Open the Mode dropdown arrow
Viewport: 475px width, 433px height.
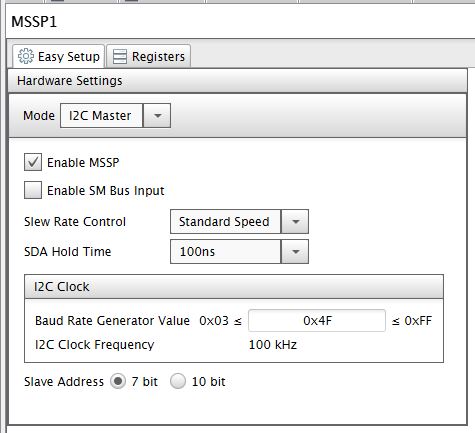[157, 116]
